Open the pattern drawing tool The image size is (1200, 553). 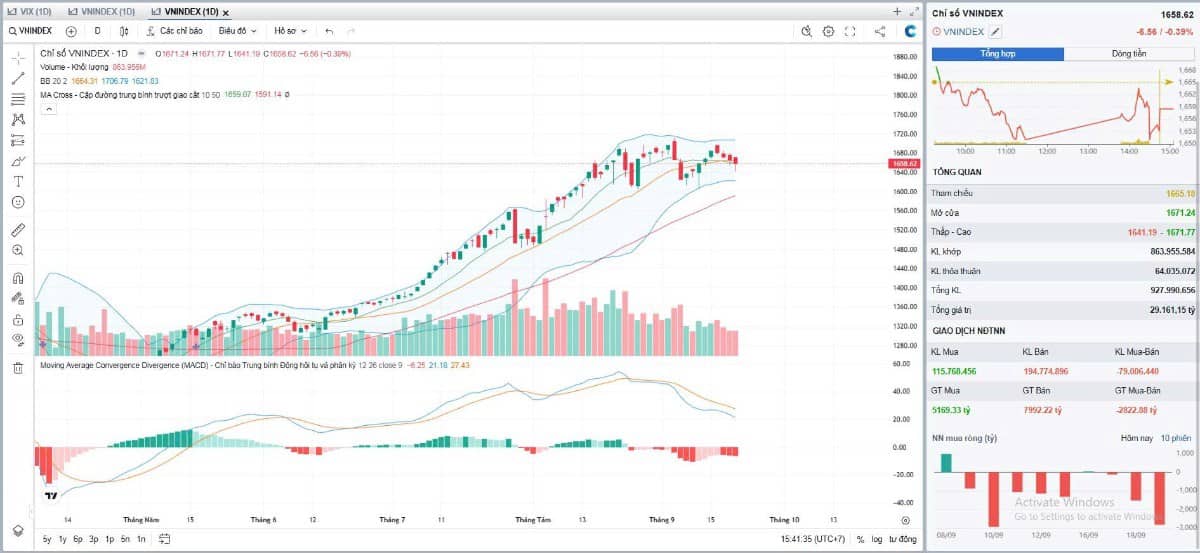(17, 119)
